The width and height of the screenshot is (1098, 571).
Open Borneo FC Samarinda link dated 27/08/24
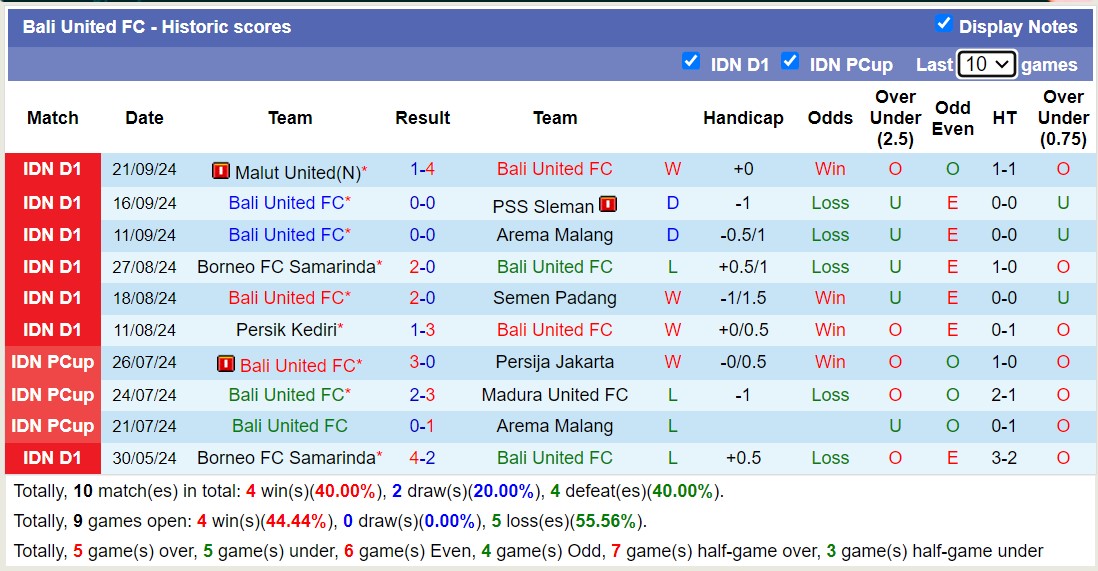286,267
